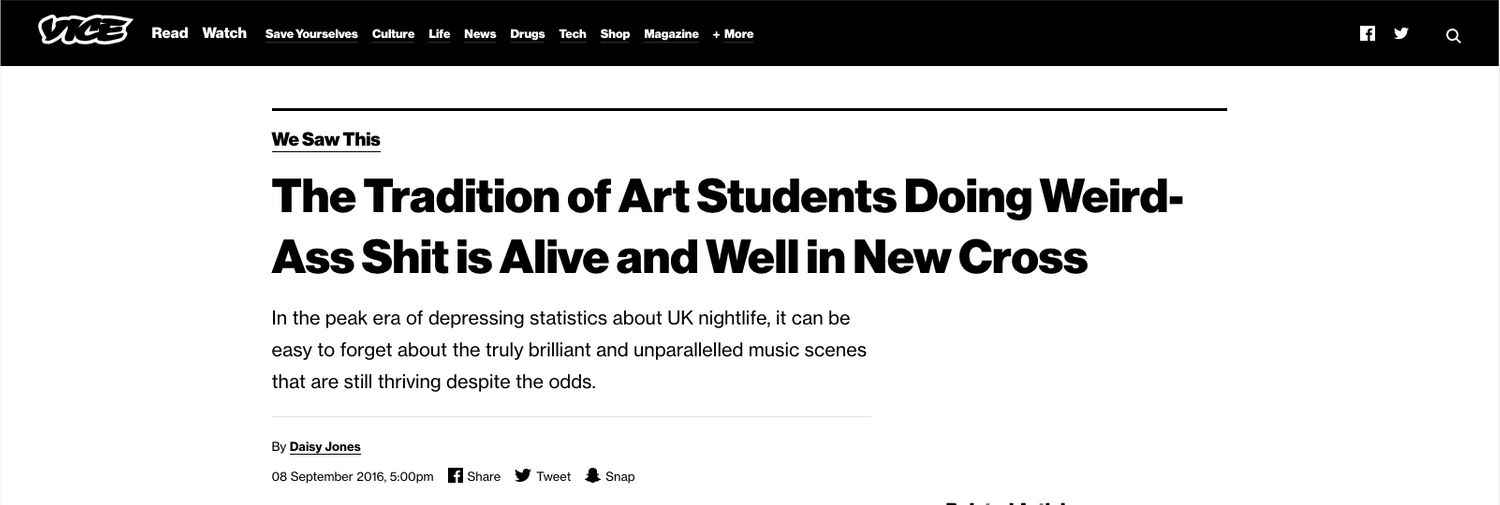Share the article via Snap ghost icon
This screenshot has width=1500, height=505.
point(592,475)
